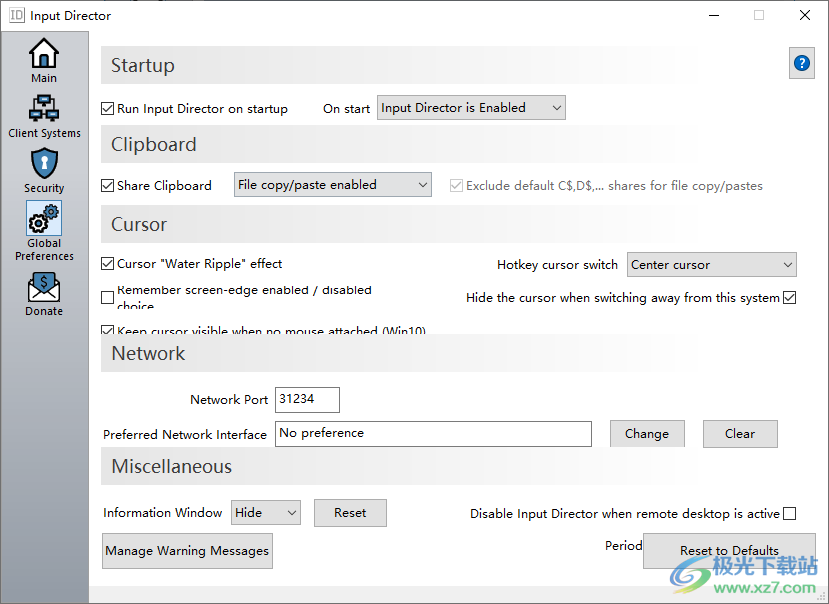The width and height of the screenshot is (829, 604).
Task: Click the Client Systems tab label
Action: coord(44,133)
